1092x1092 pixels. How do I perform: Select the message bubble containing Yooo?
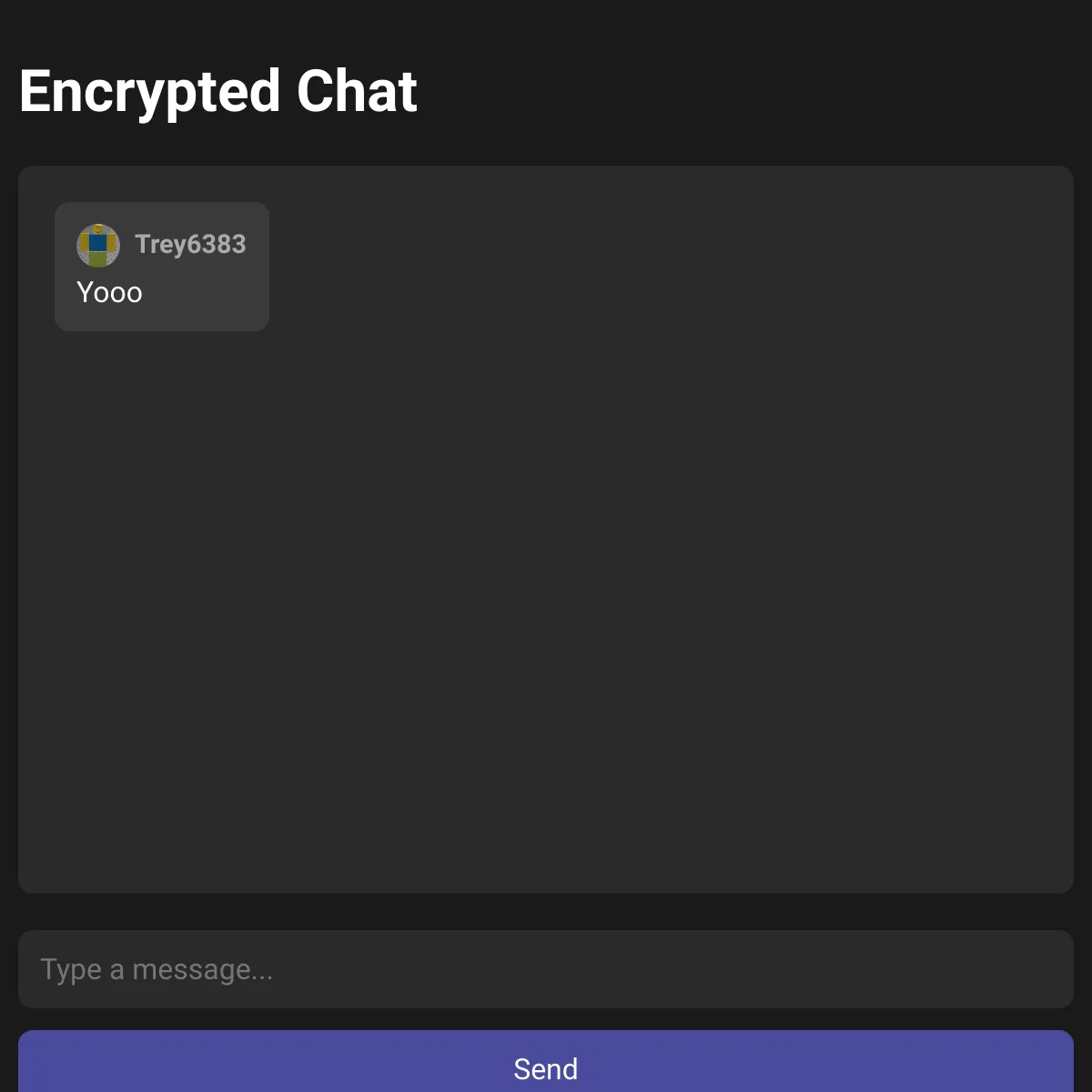tap(162, 266)
